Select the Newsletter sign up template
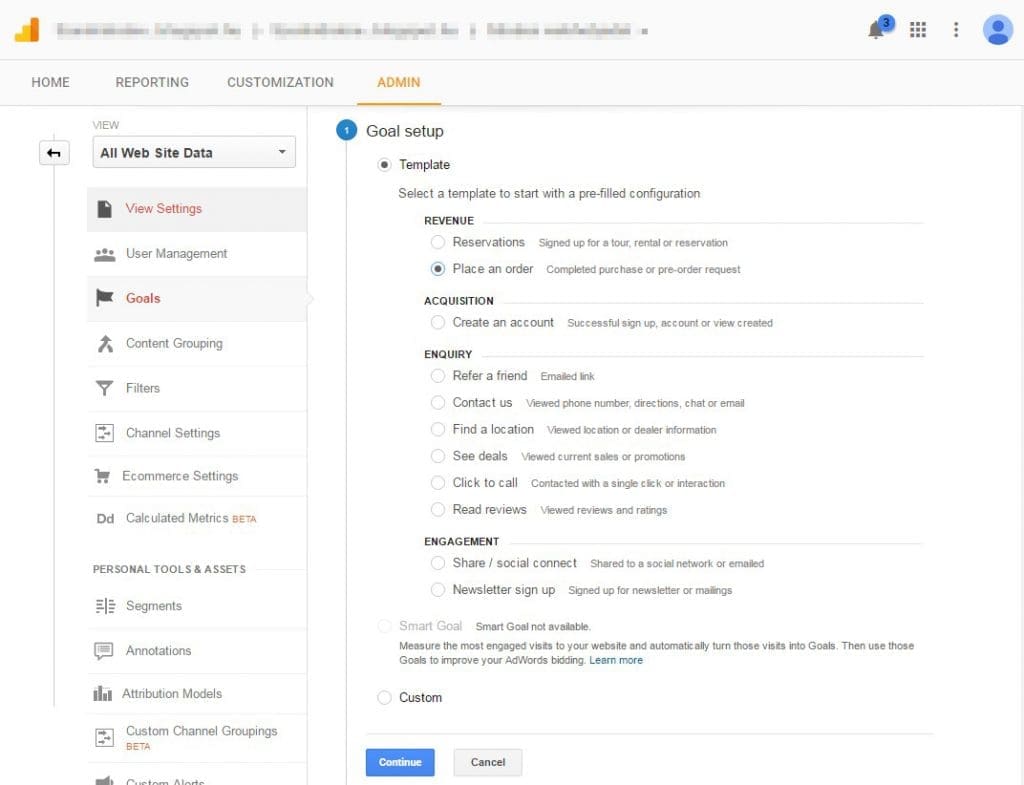Screen dimensions: 1024x785 coord(438,590)
